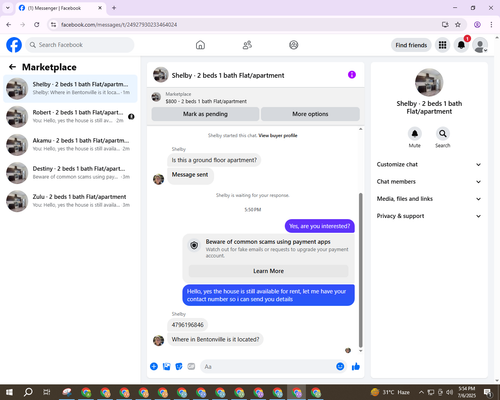Open Shelby conversation in the list

click(x=70, y=89)
